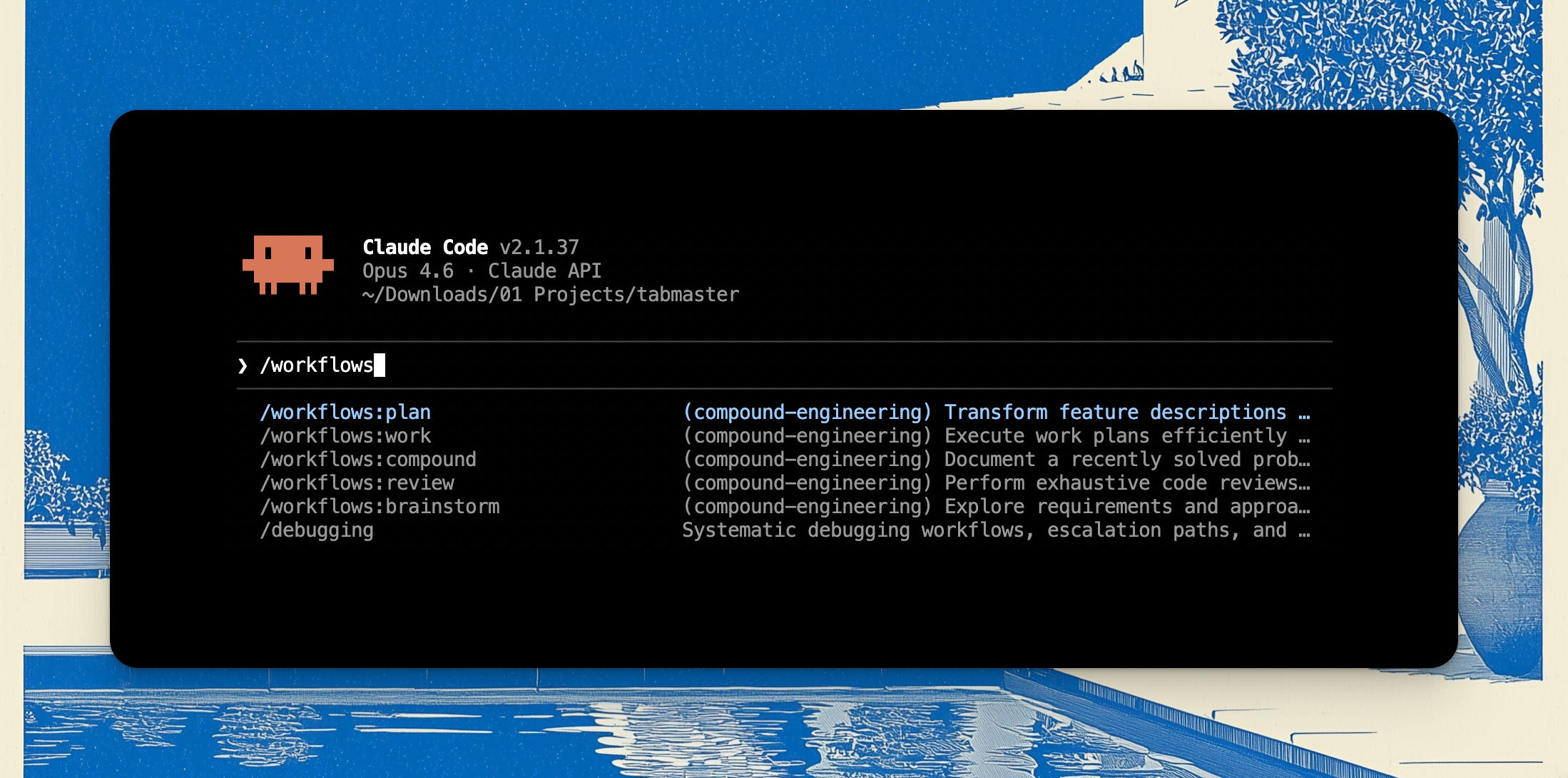Choose the /workflows:compound suggestion
The width and height of the screenshot is (1568, 778).
click(368, 460)
